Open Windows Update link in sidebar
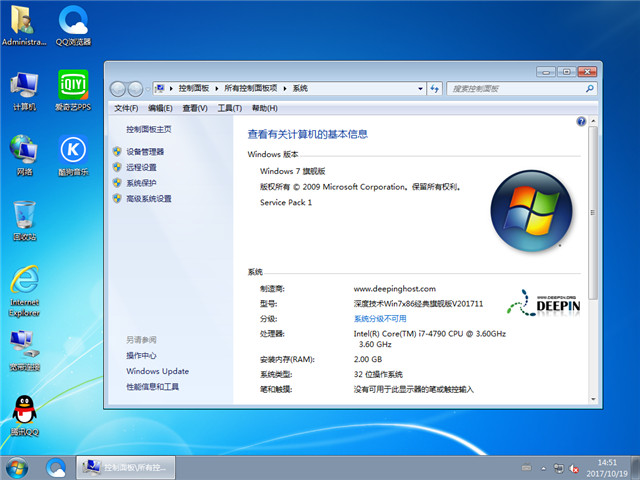Viewport: 640px width, 480px height. click(x=158, y=371)
